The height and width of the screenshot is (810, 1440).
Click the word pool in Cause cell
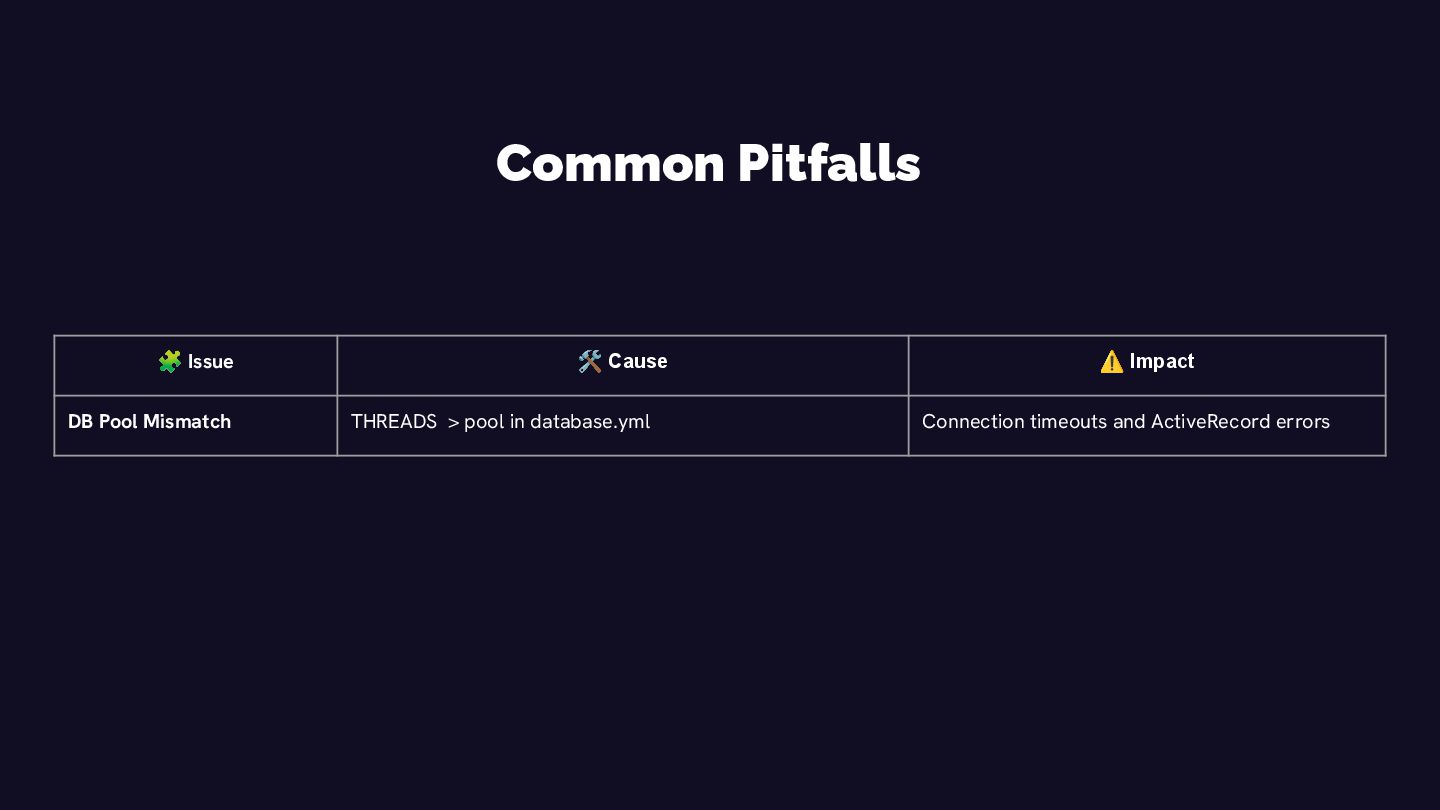point(484,422)
